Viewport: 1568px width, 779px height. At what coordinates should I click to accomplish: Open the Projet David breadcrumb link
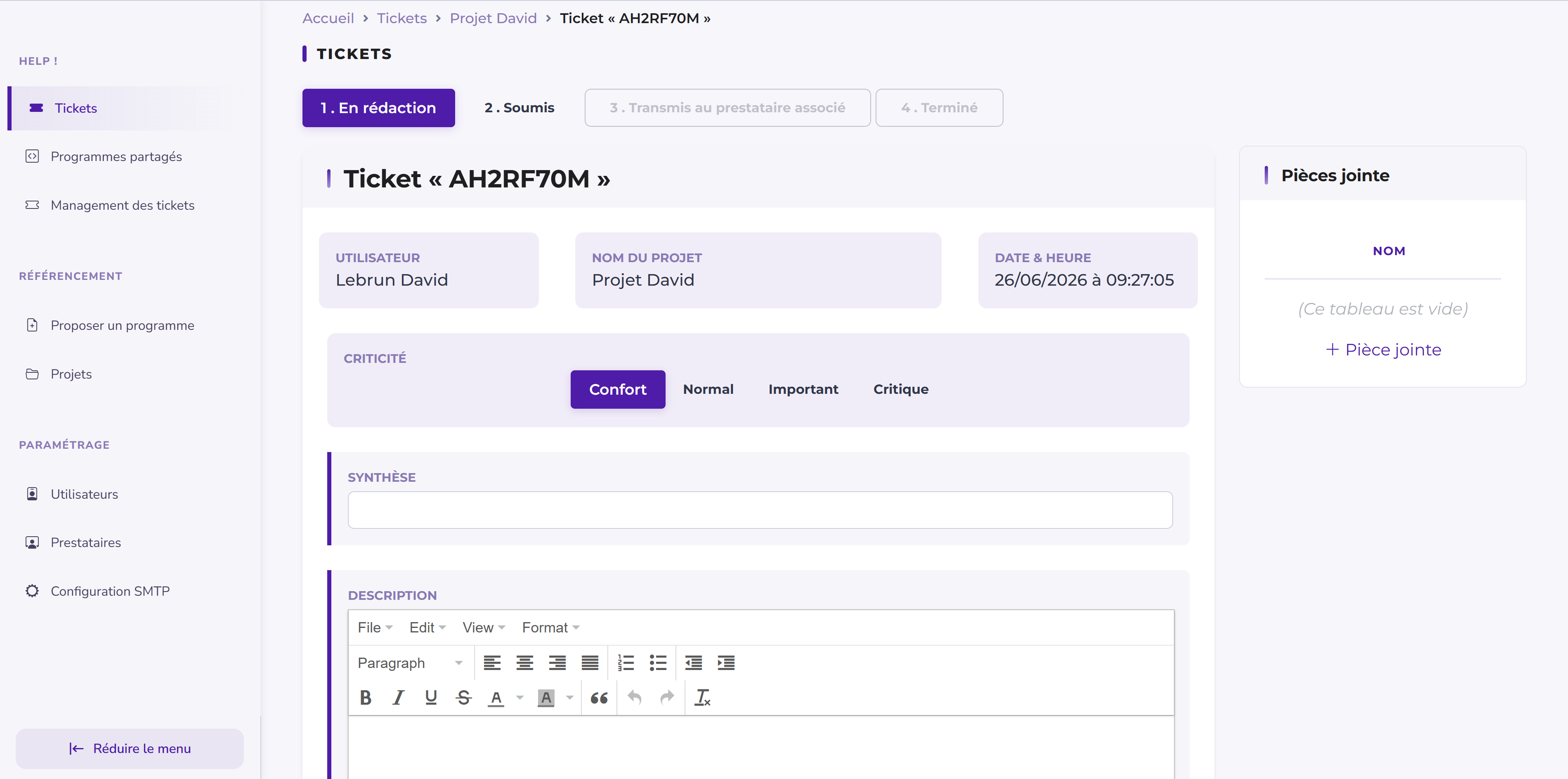point(493,18)
